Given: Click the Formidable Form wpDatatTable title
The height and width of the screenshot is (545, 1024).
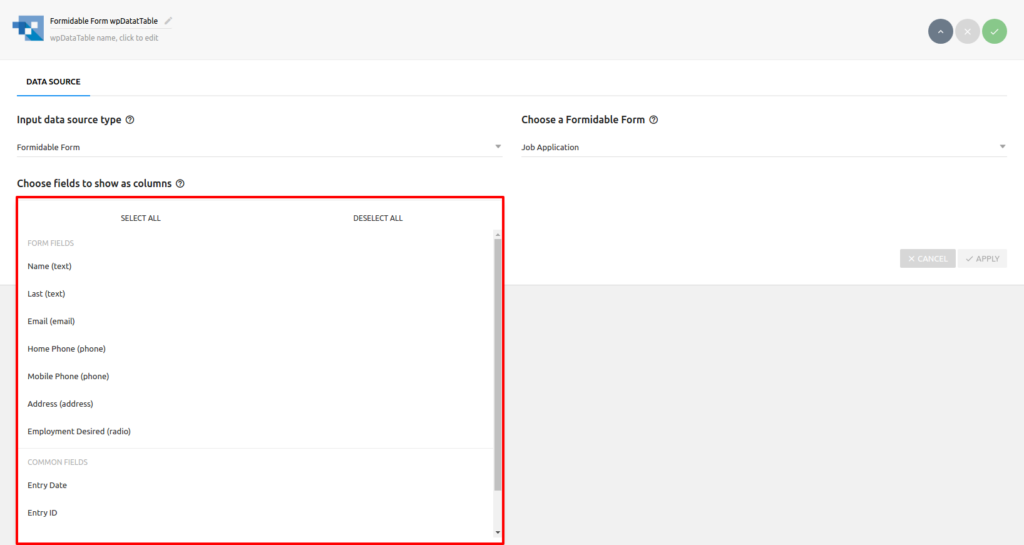Looking at the screenshot, I should (104, 21).
